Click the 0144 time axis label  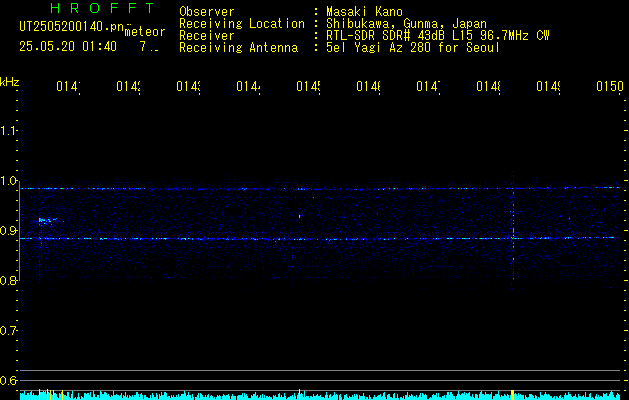coord(248,86)
